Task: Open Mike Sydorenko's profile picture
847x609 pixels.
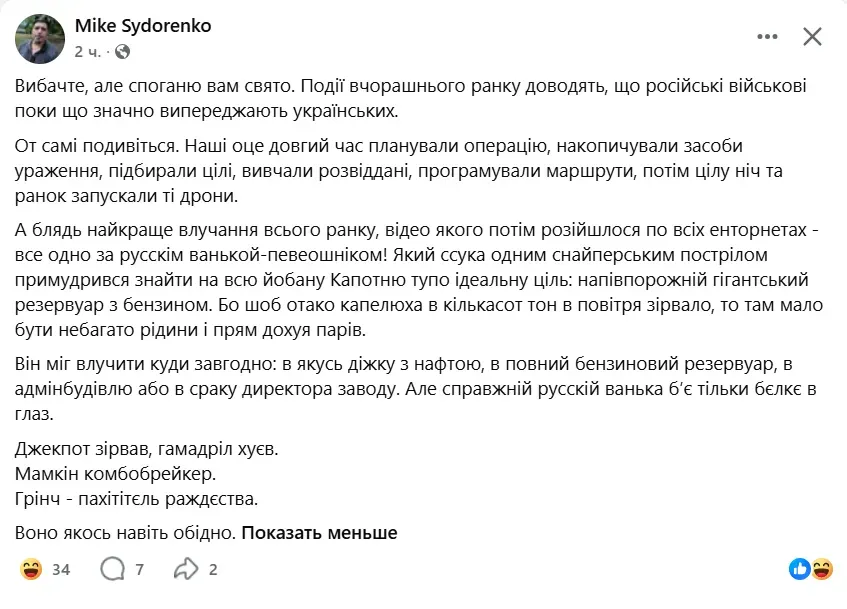Action: [40, 39]
